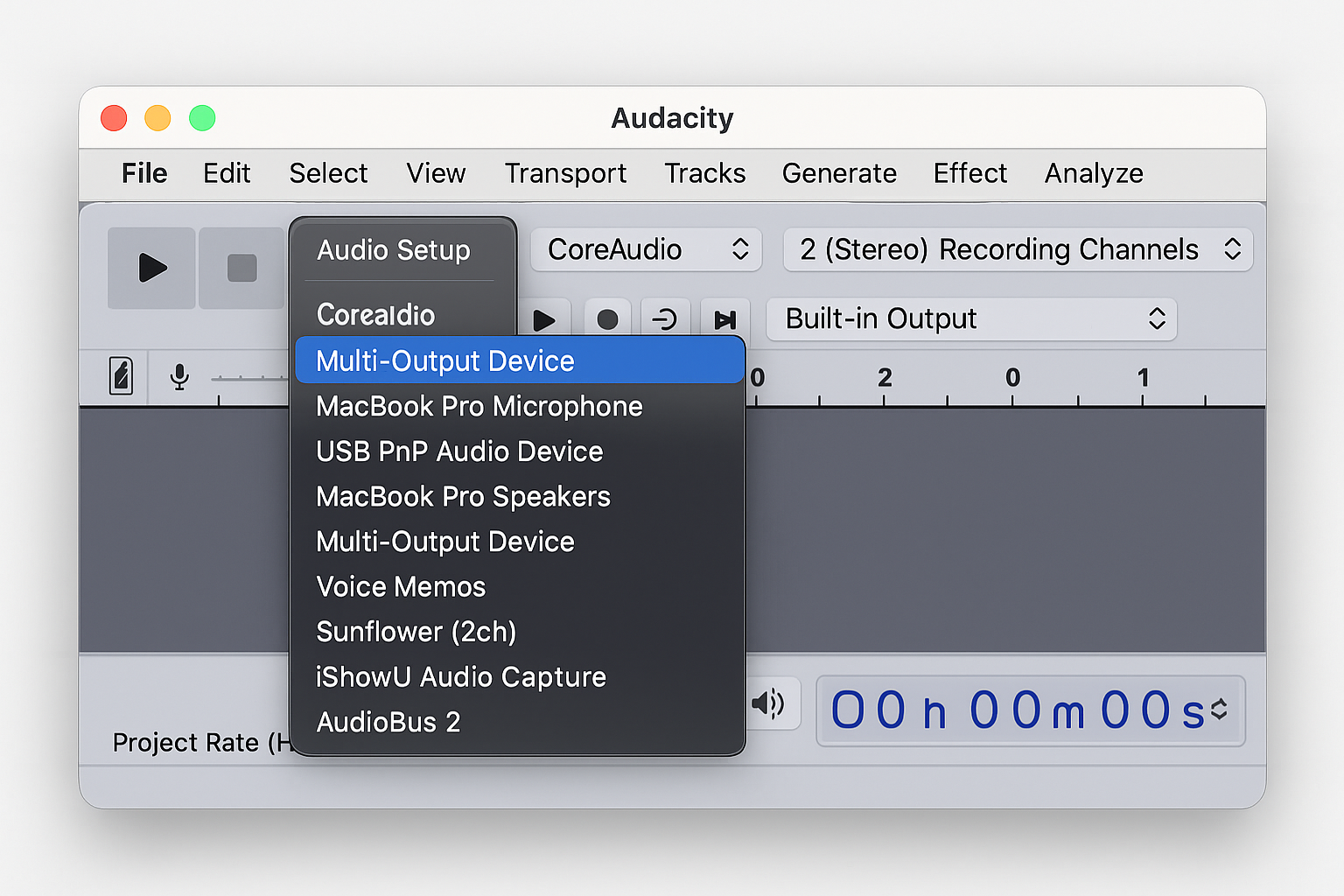Enable the USB PnP Audio Device
The height and width of the screenshot is (896, 1344).
click(458, 451)
